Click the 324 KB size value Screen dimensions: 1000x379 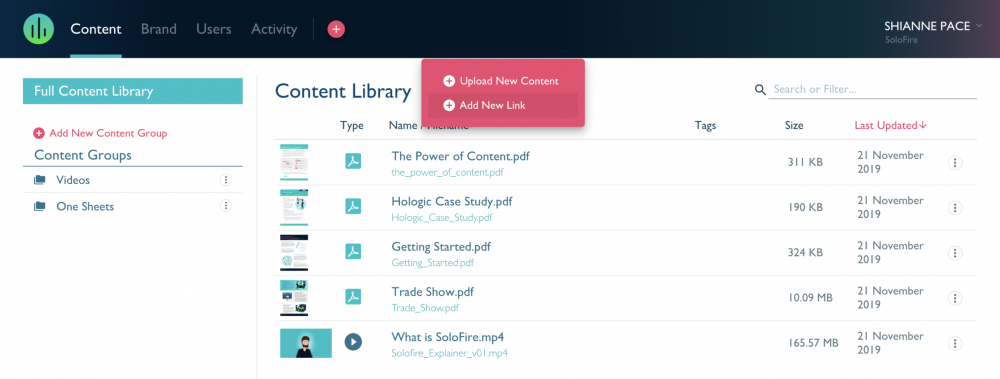805,253
